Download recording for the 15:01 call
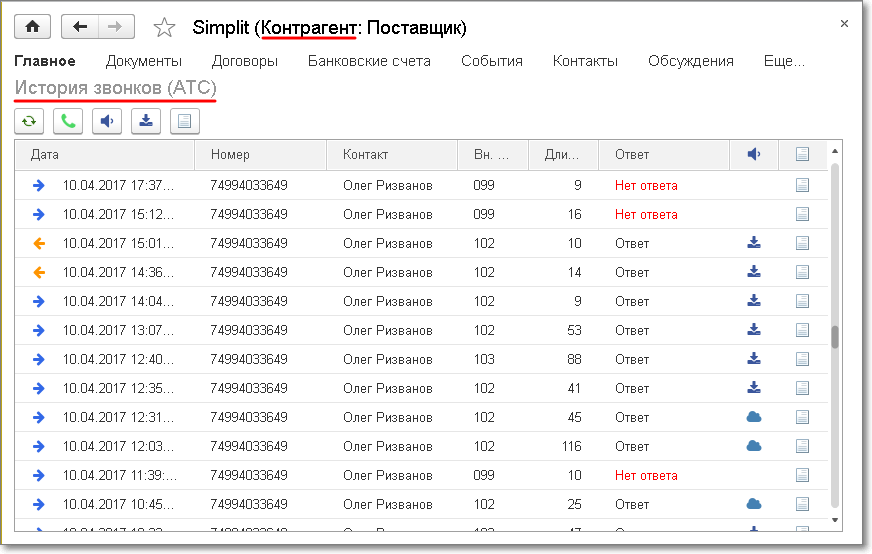 click(x=754, y=243)
